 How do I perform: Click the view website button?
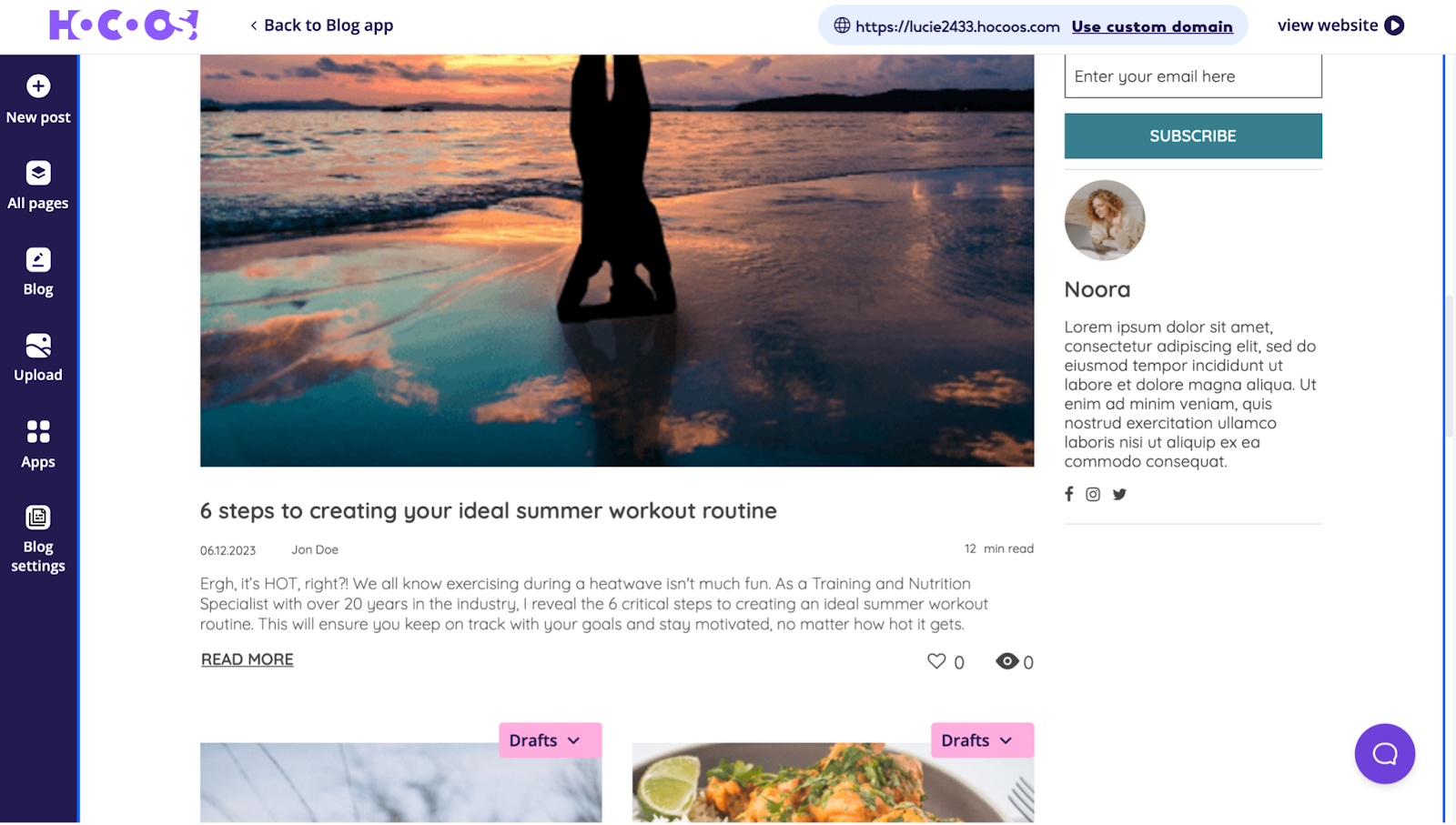coord(1340,25)
